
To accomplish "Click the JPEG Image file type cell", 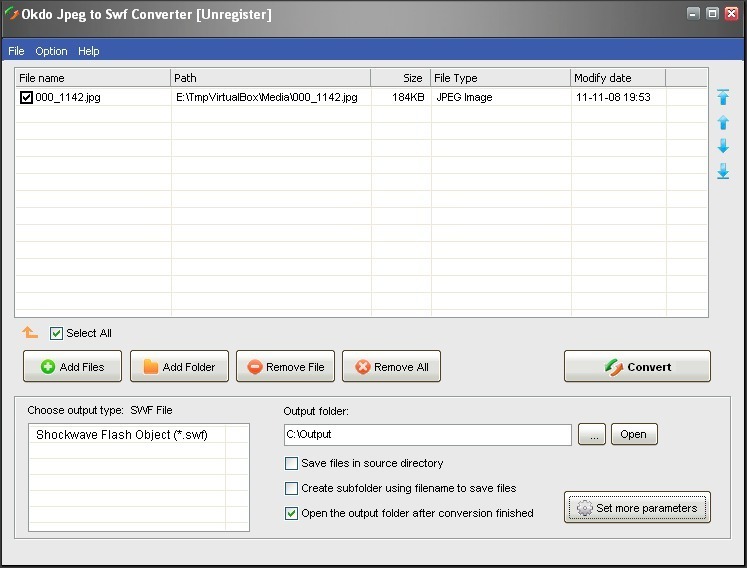I will pos(464,97).
